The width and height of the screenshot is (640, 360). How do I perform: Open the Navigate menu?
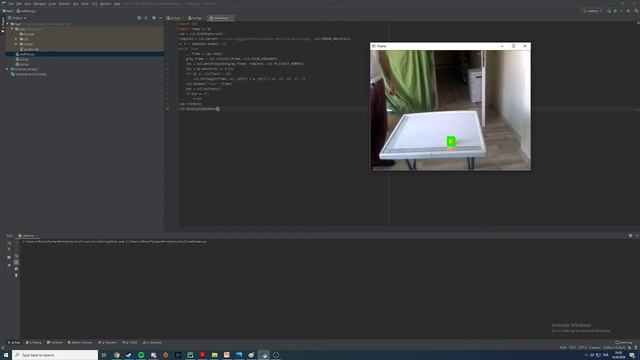(x=40, y=4)
